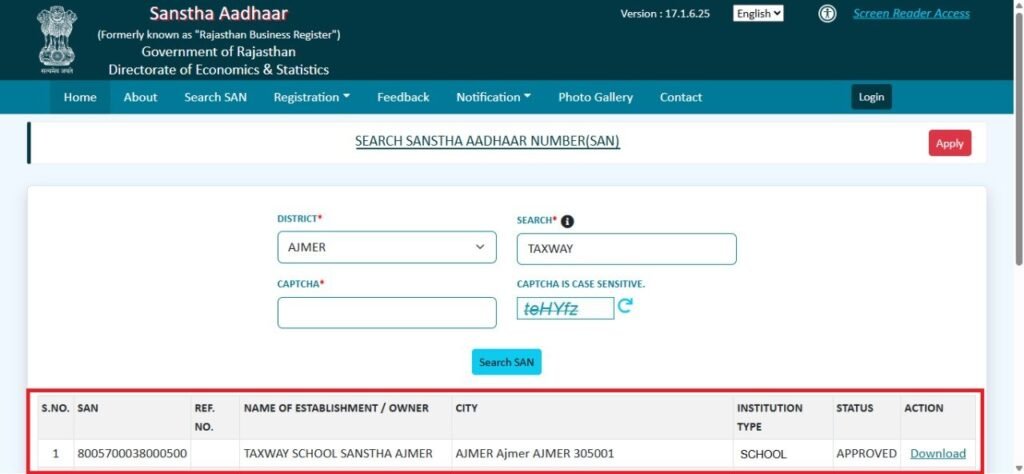Open the Screen Reader Access link
Screen dimensions: 1024x474
coord(911,14)
